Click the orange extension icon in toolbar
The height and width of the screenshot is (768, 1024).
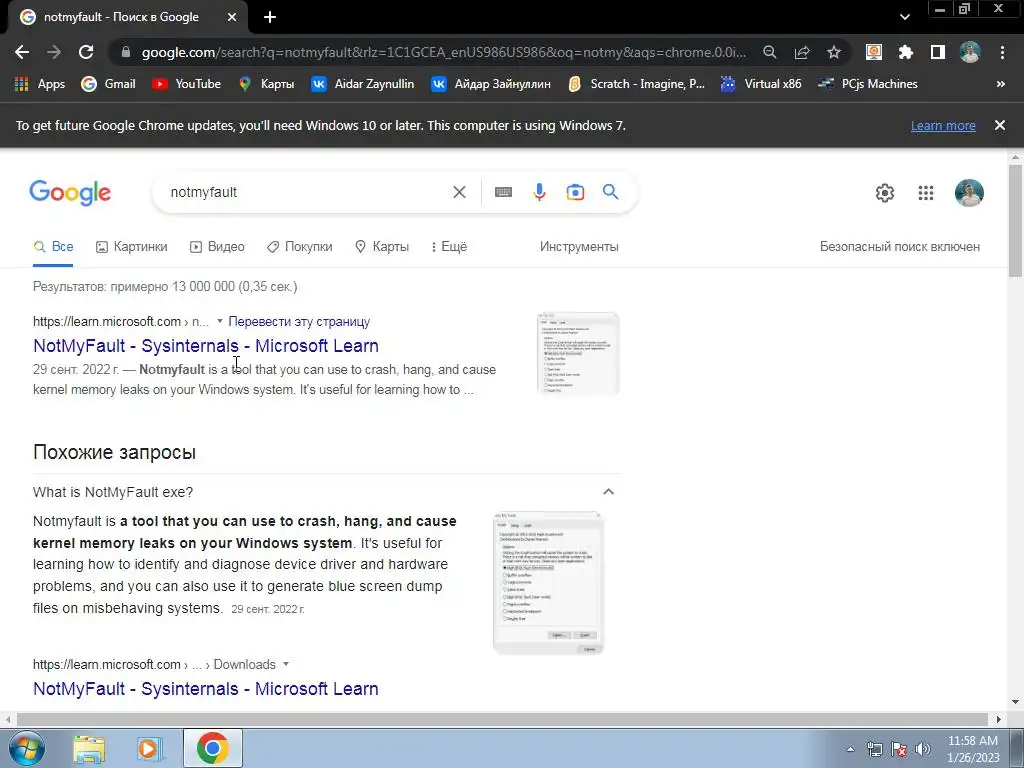tap(874, 52)
